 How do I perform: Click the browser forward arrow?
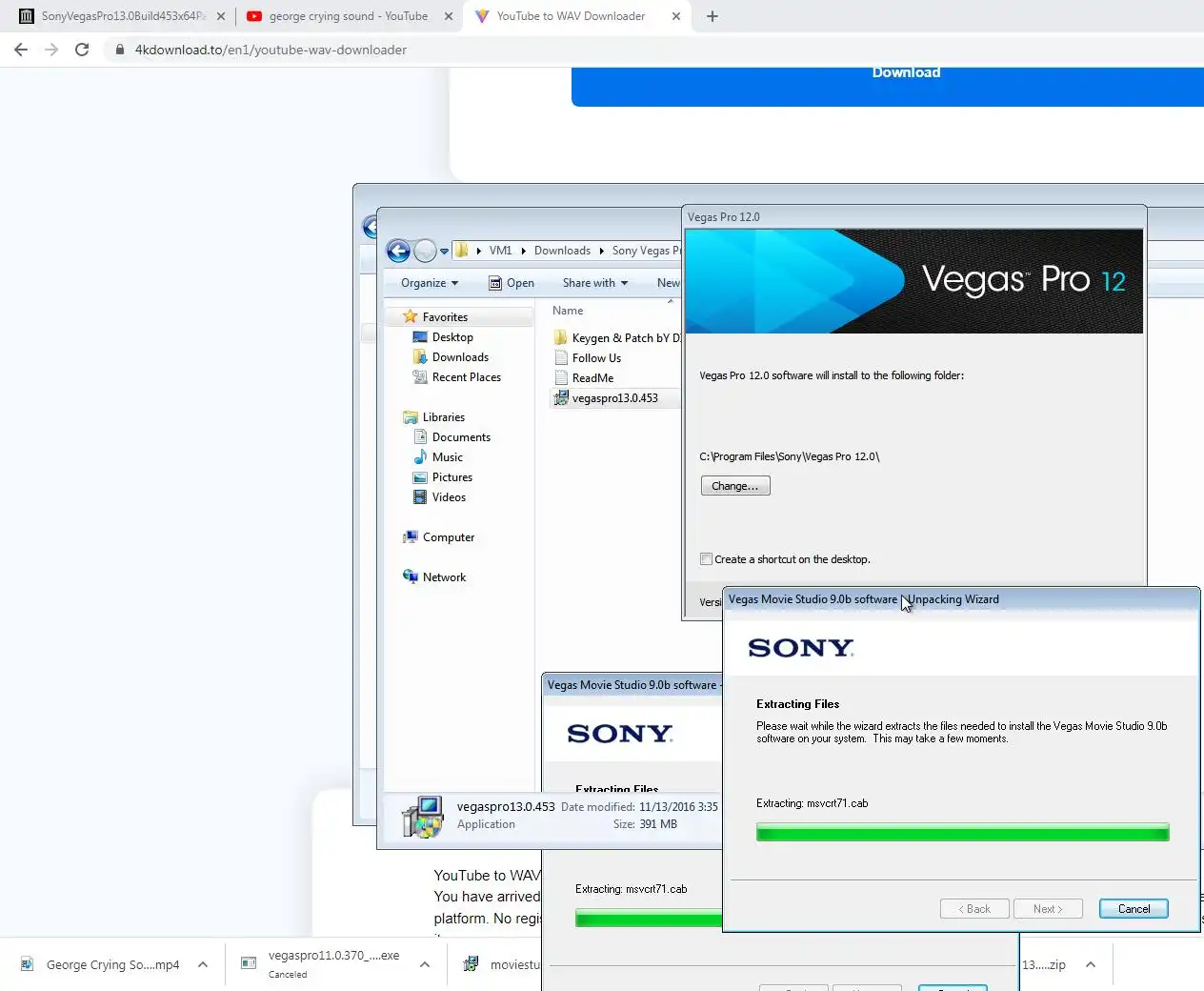click(51, 50)
